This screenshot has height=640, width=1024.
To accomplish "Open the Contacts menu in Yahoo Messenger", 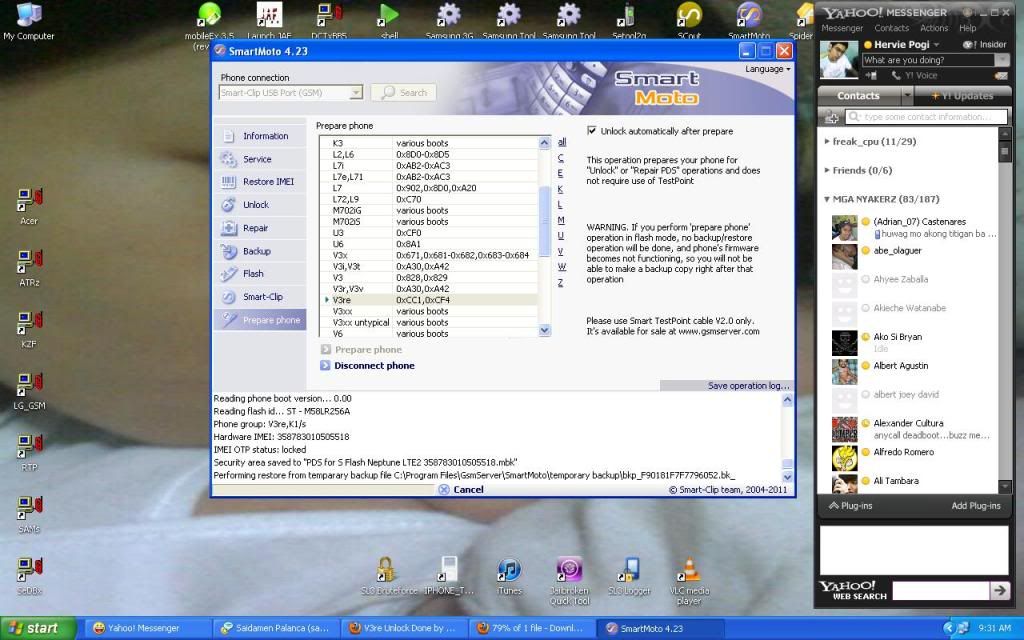I will [x=891, y=28].
